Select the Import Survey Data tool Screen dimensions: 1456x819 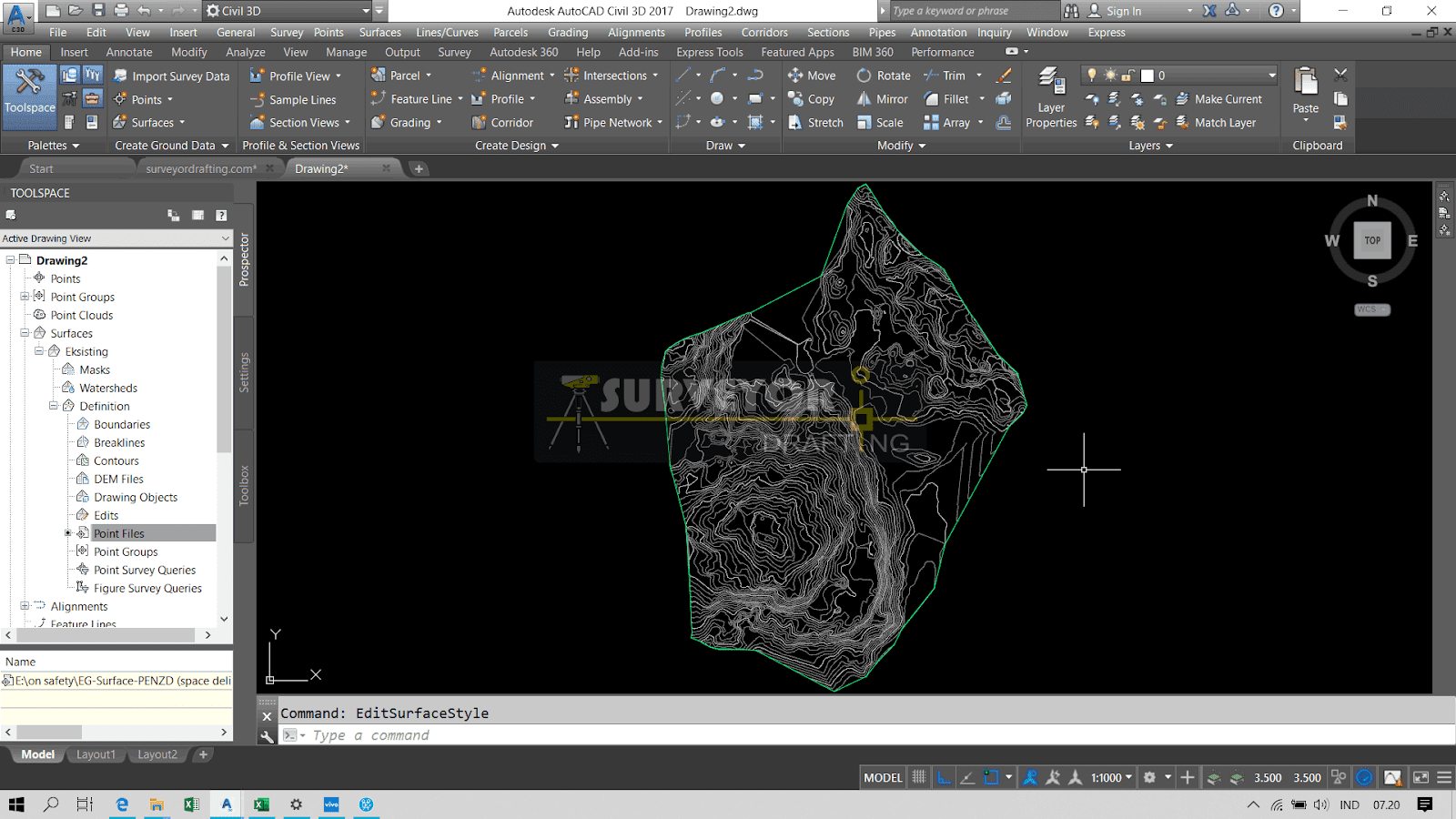(172, 76)
